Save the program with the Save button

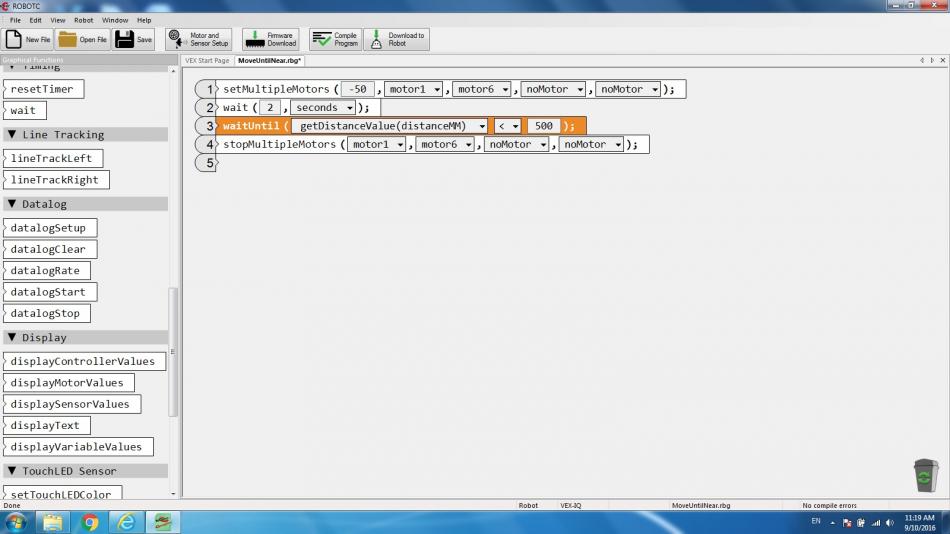(134, 39)
